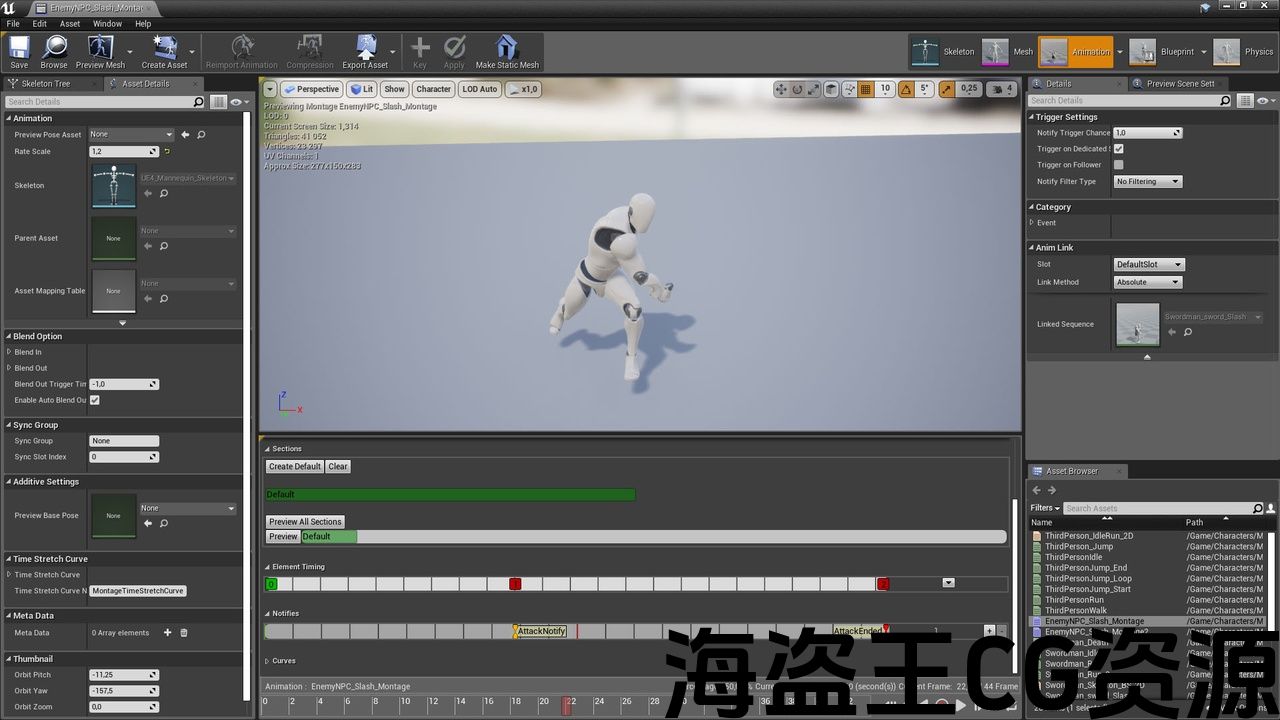Enable Trigger on Follower checkbox
The width and height of the screenshot is (1280, 720).
point(1119,165)
